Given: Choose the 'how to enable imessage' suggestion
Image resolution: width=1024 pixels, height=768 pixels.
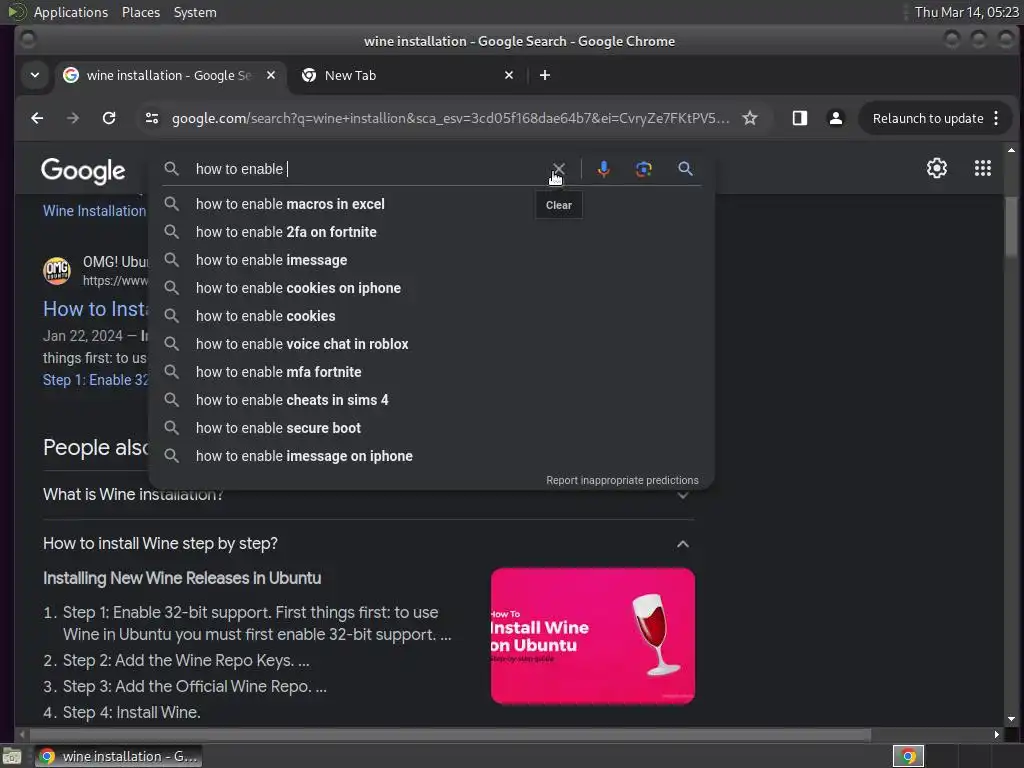Looking at the screenshot, I should (431, 260).
